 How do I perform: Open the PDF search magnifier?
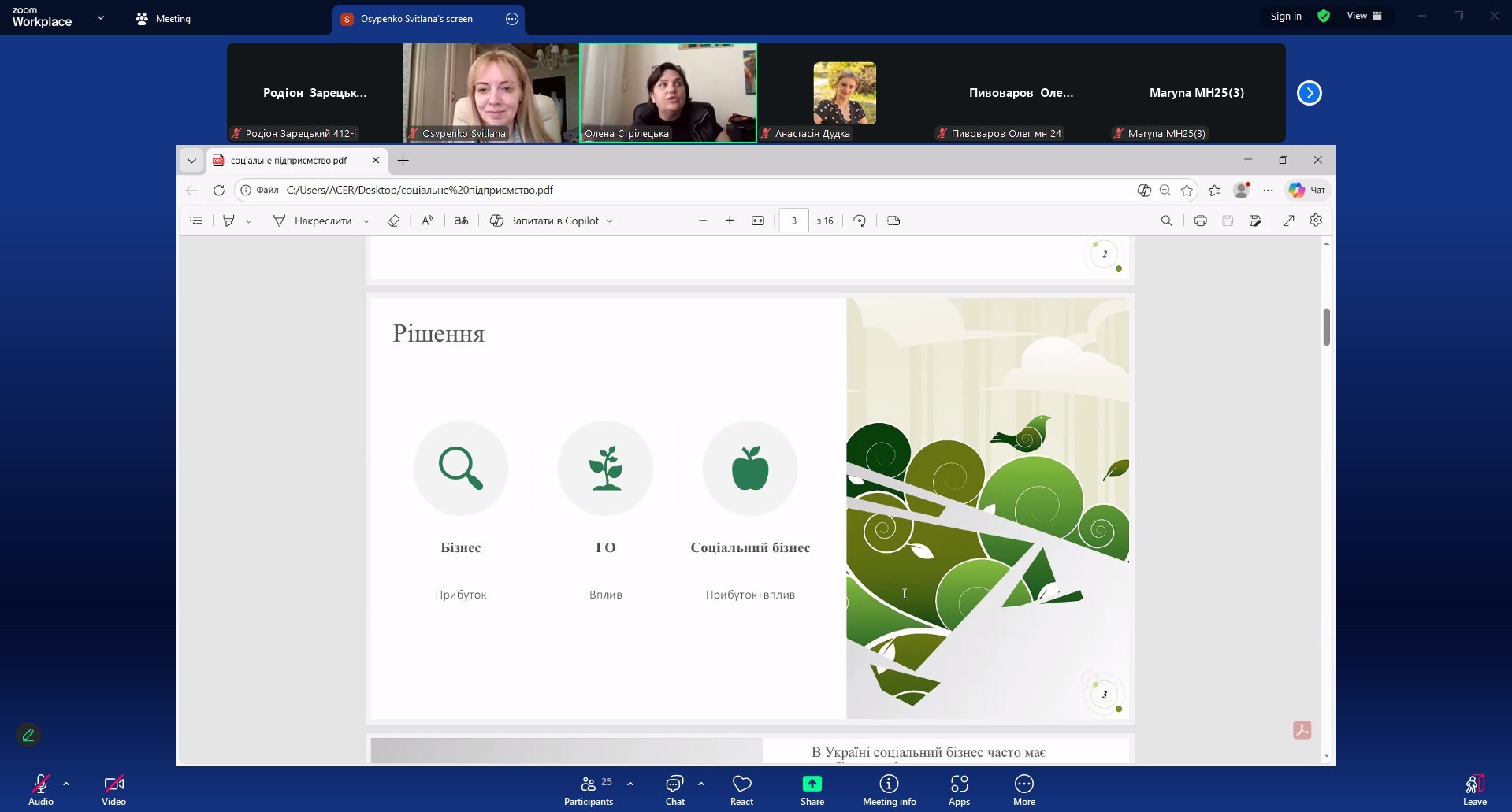coord(1166,221)
